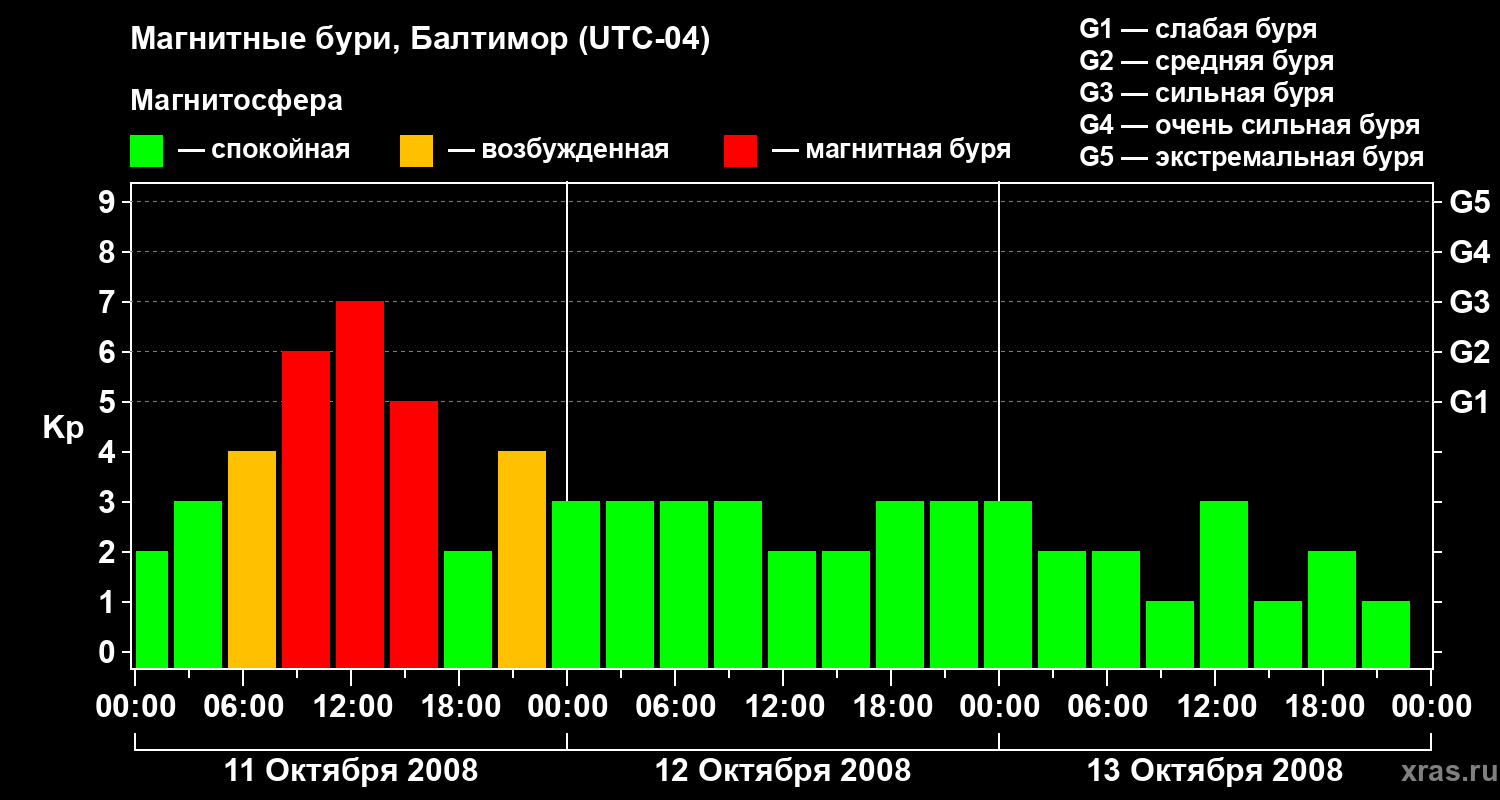The width and height of the screenshot is (1500, 800).
Task: Select the 'G4 — очень сильная буря' line
Action: (1250, 125)
